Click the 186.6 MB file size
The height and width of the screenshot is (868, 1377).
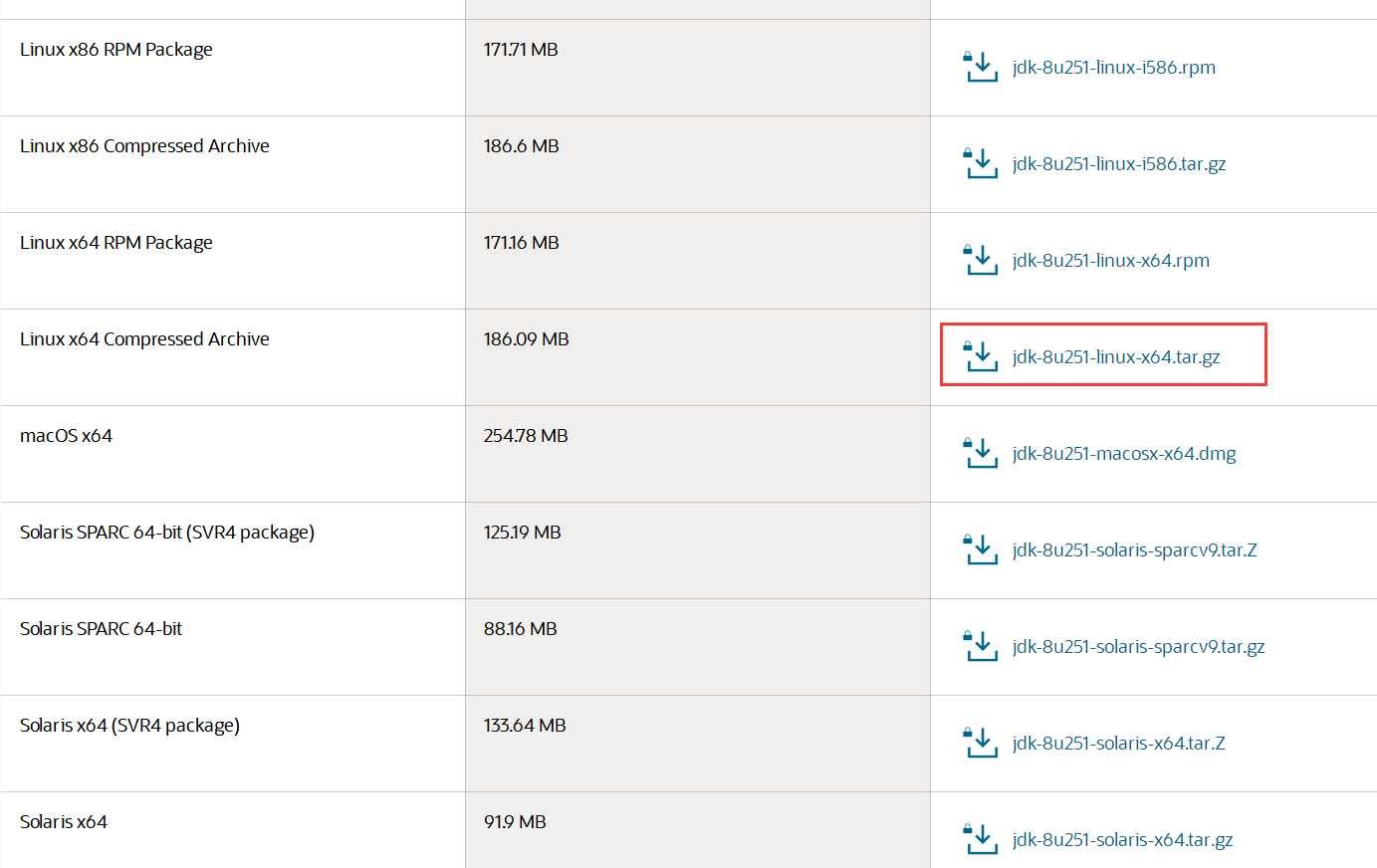[522, 146]
